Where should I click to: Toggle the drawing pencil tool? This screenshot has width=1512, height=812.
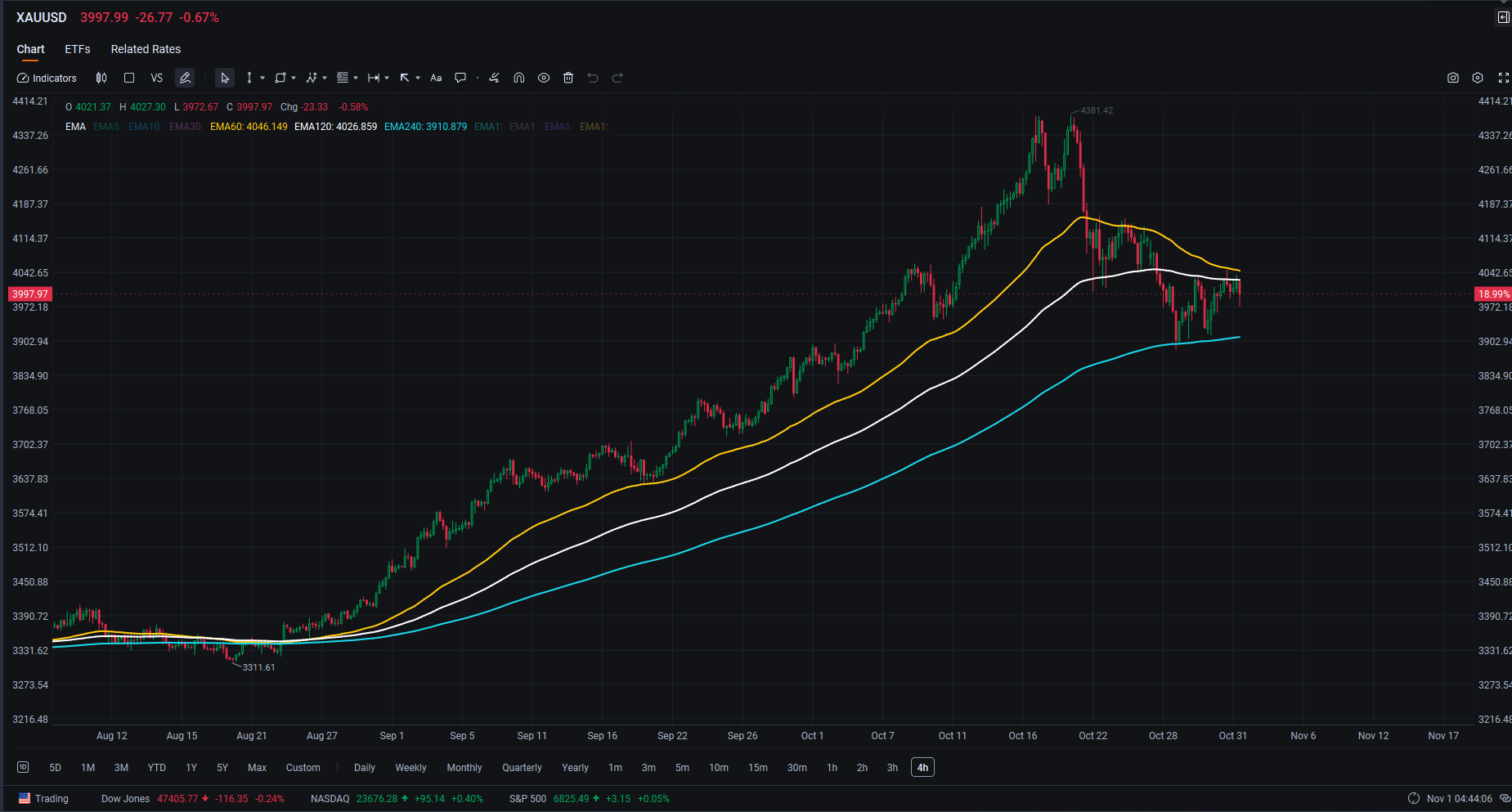tap(186, 79)
